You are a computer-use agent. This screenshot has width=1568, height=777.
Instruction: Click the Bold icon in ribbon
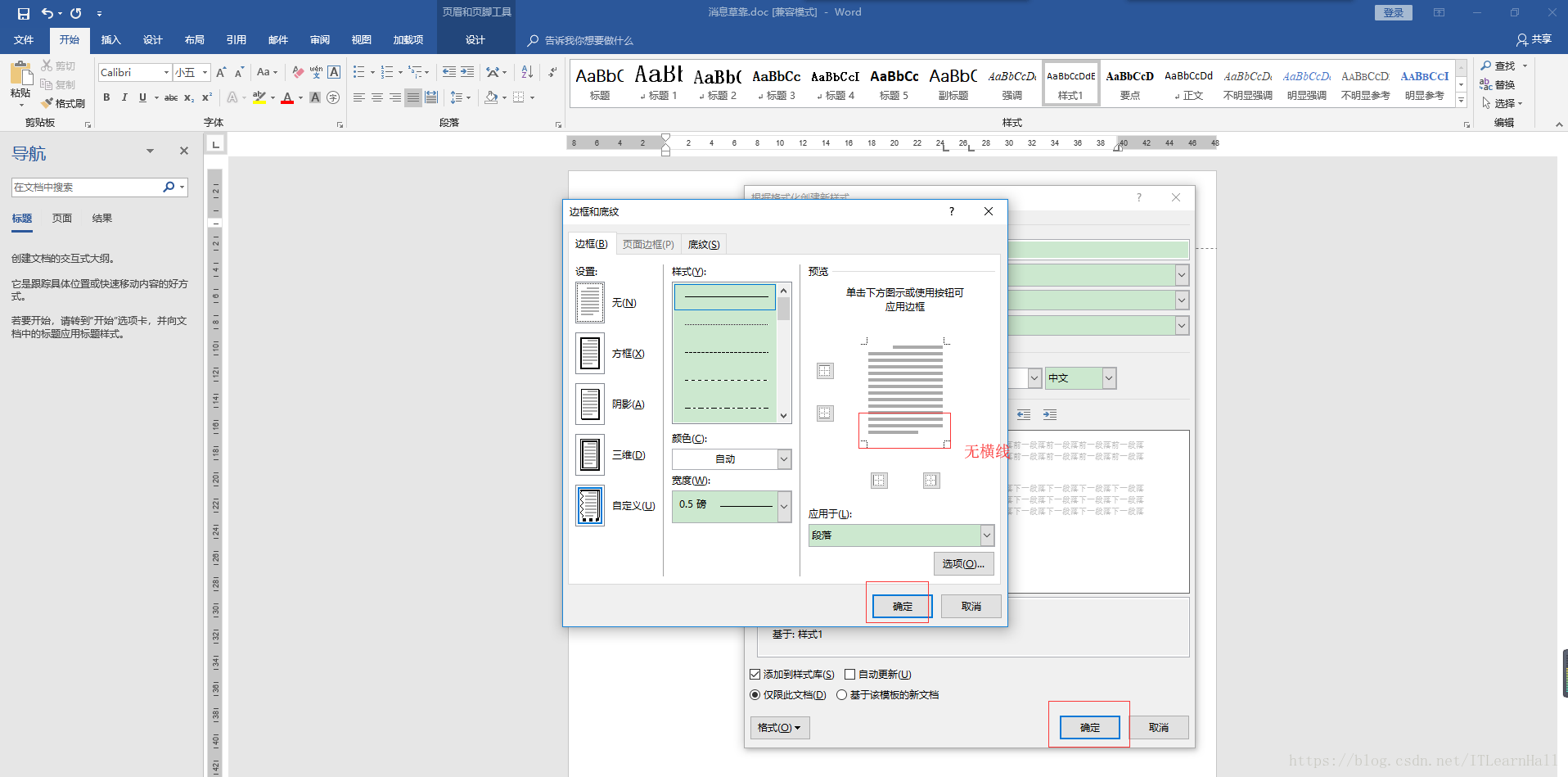click(106, 97)
